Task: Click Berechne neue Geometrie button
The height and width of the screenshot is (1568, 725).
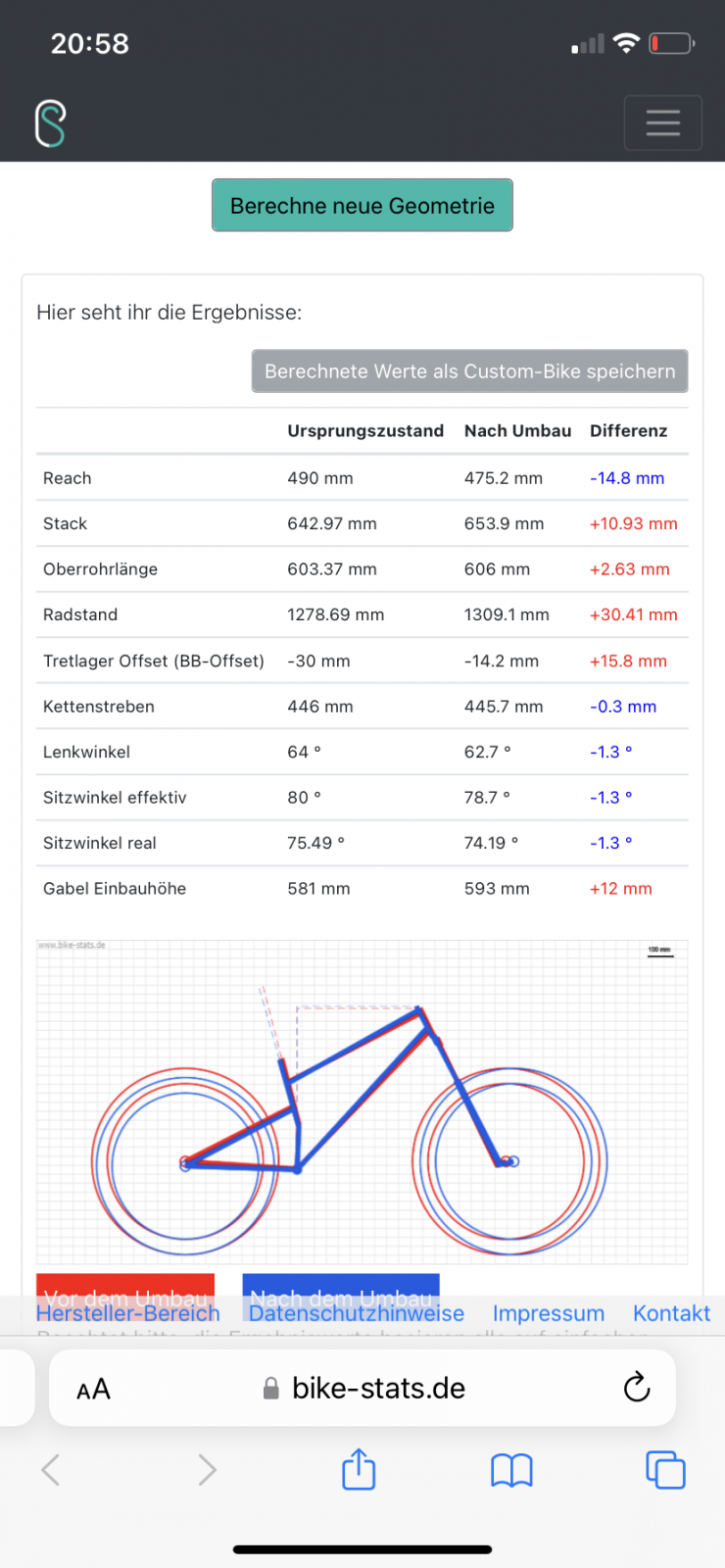Action: click(x=362, y=206)
